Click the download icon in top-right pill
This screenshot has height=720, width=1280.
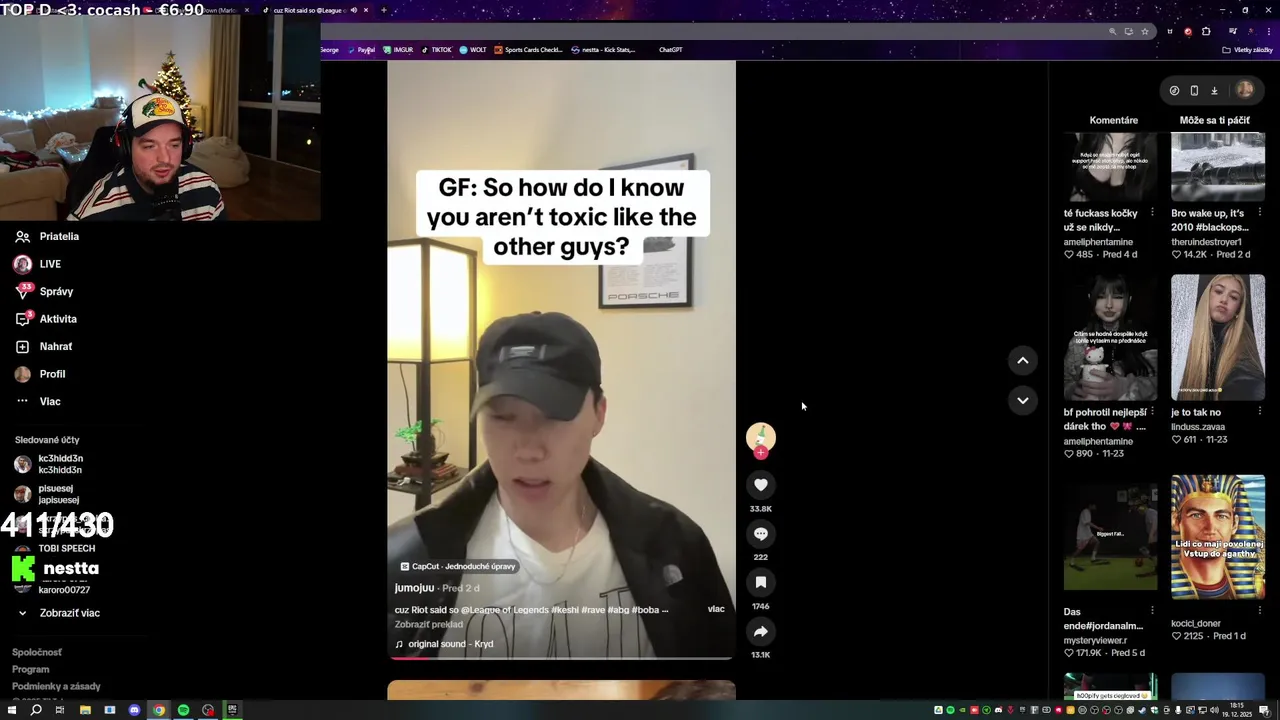tap(1214, 90)
